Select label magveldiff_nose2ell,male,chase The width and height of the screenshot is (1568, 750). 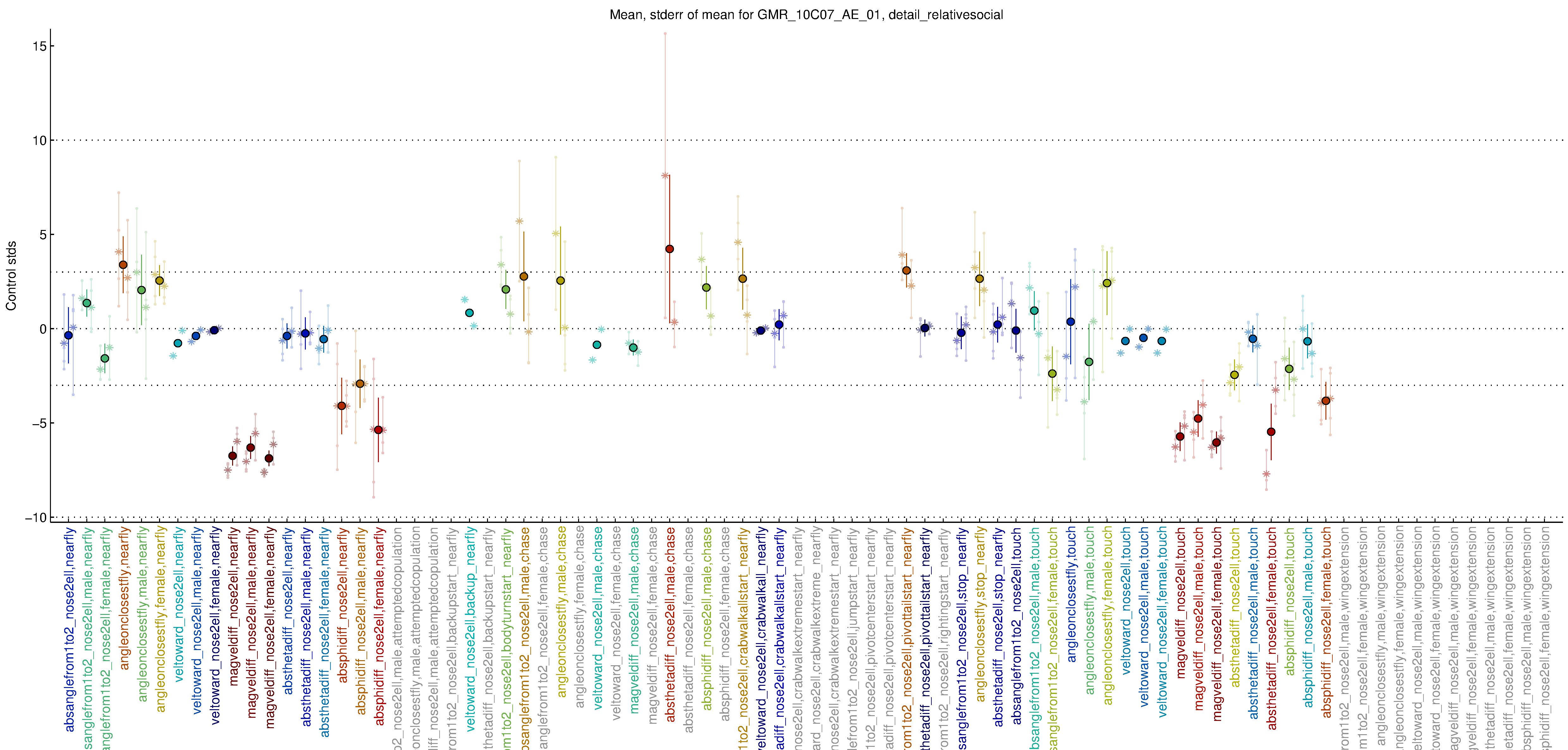tap(634, 620)
